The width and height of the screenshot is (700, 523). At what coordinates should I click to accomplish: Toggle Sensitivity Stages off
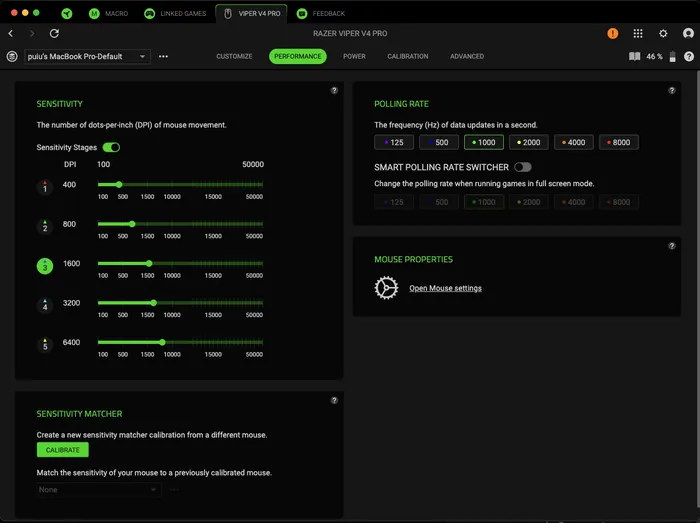(111, 147)
